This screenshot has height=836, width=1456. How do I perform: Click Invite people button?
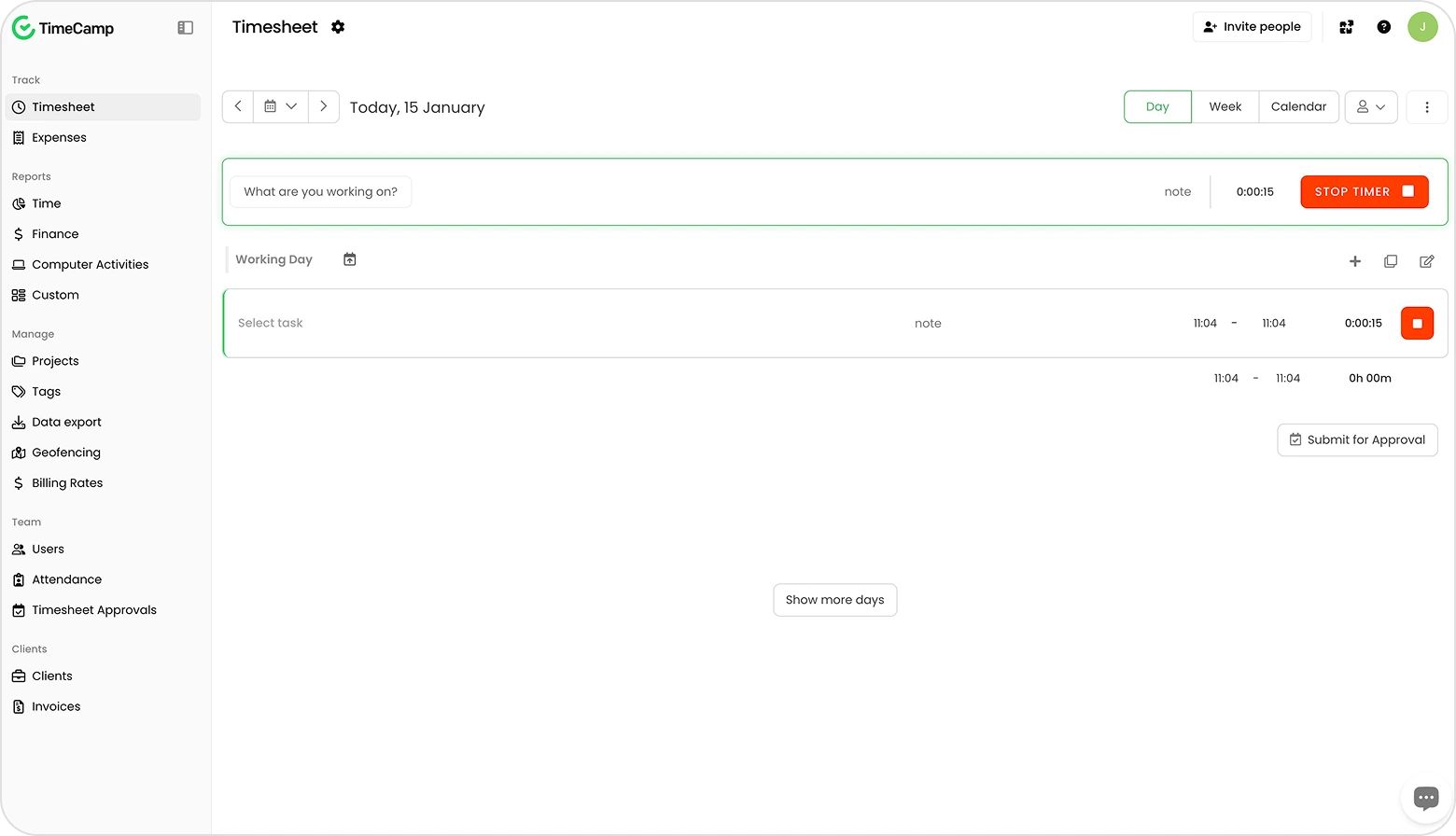[x=1253, y=27]
